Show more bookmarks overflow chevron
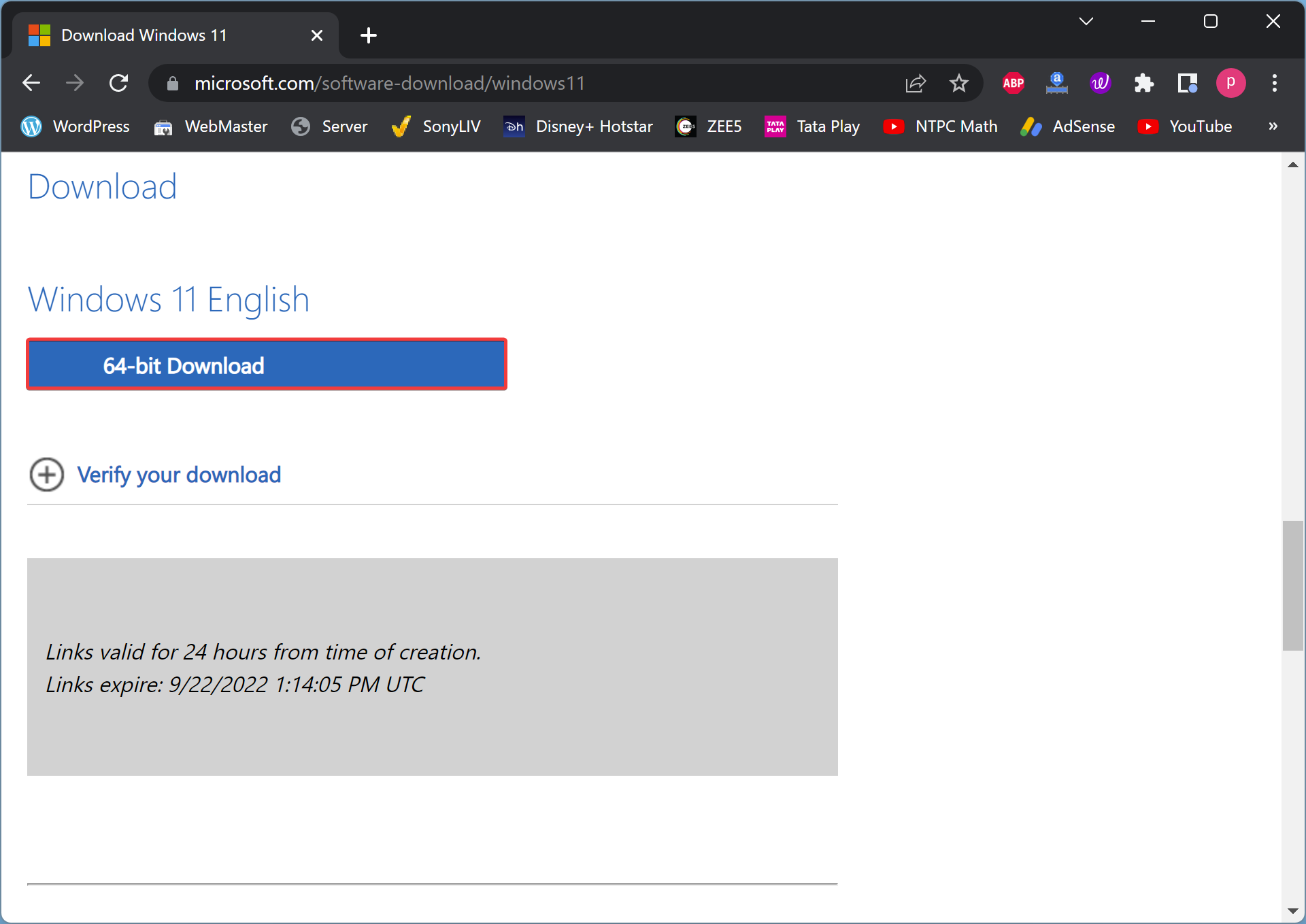 [1273, 126]
